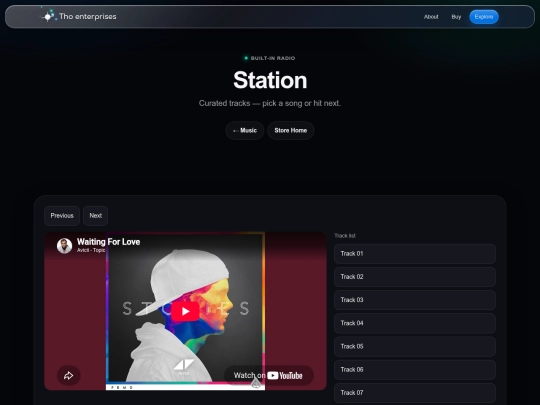Viewport: 540px width, 405px height.
Task: Select Track 04 in track list
Action: 415,323
